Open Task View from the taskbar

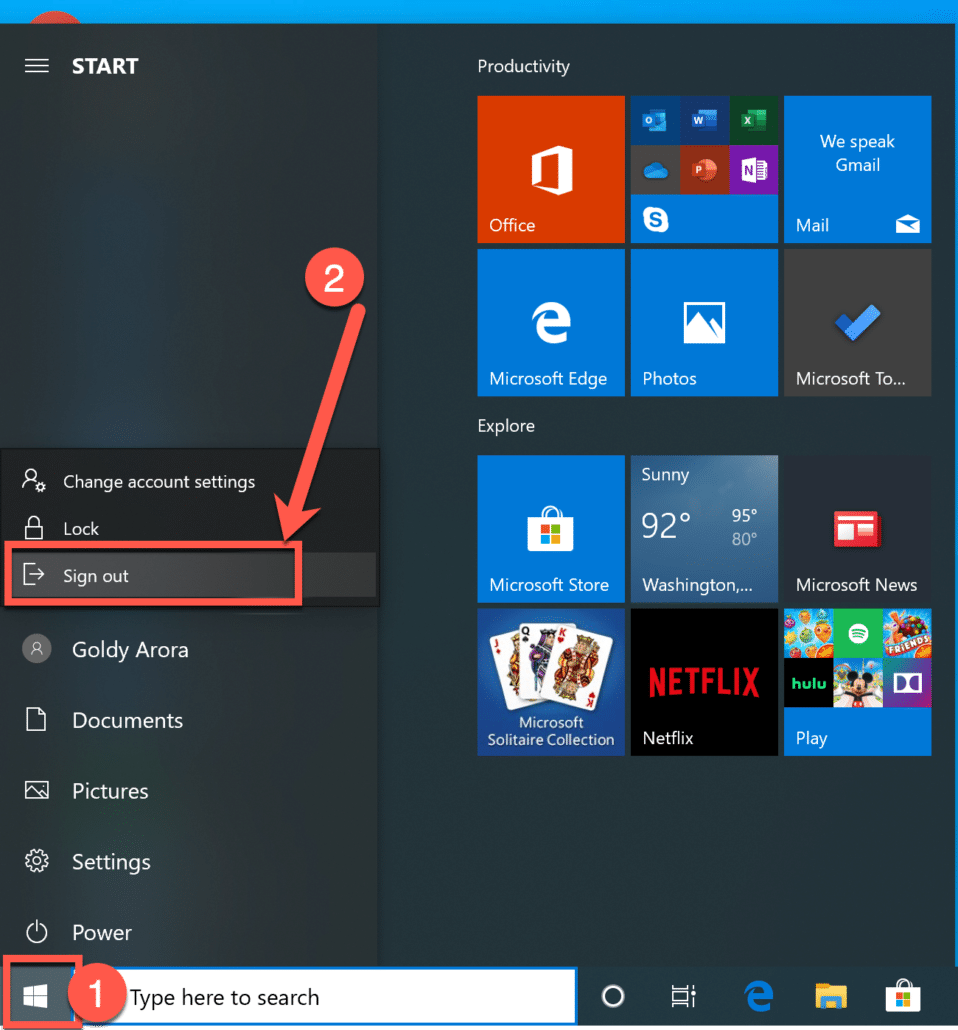683,996
